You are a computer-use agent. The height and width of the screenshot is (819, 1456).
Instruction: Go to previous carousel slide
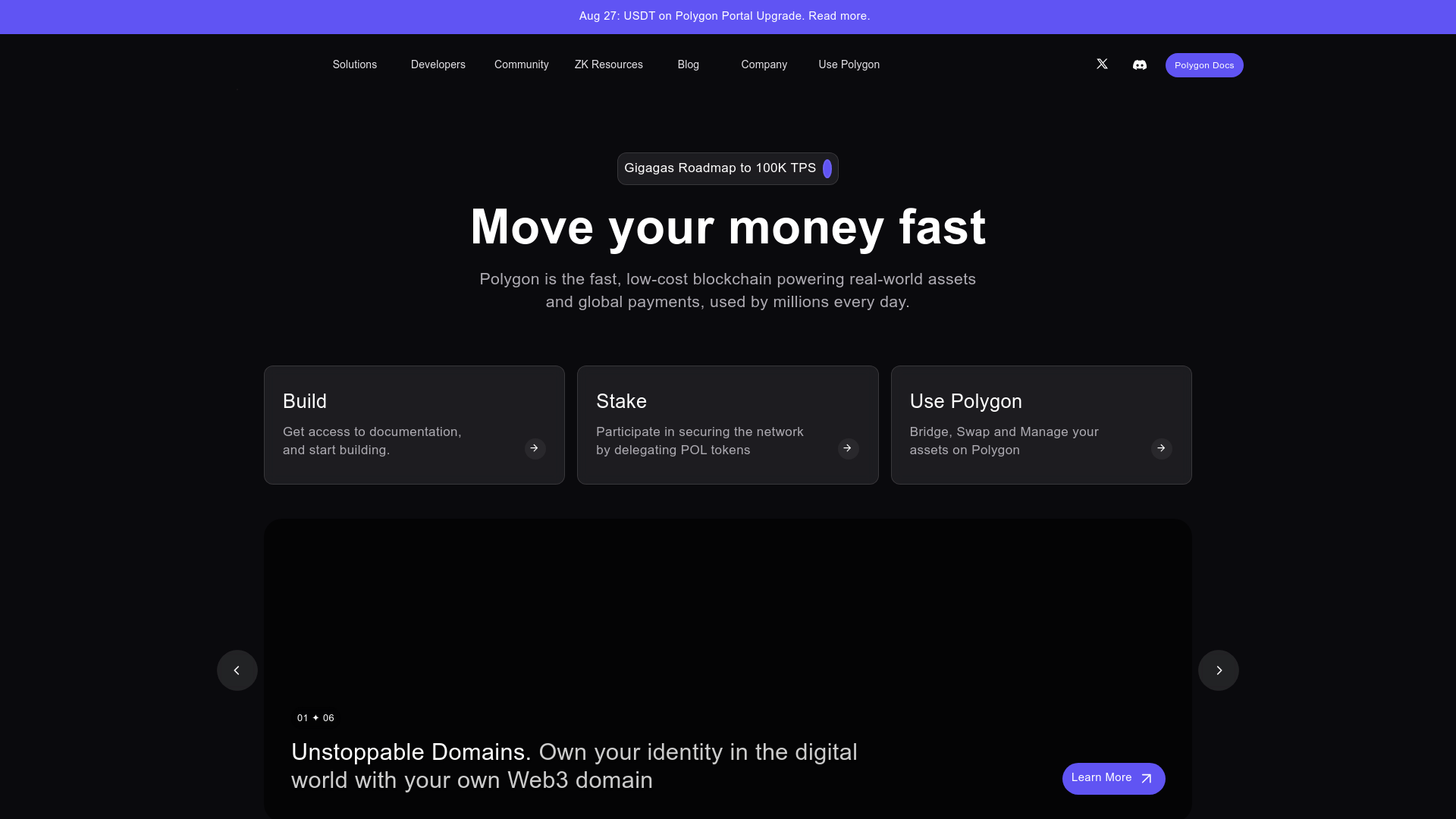click(x=237, y=670)
